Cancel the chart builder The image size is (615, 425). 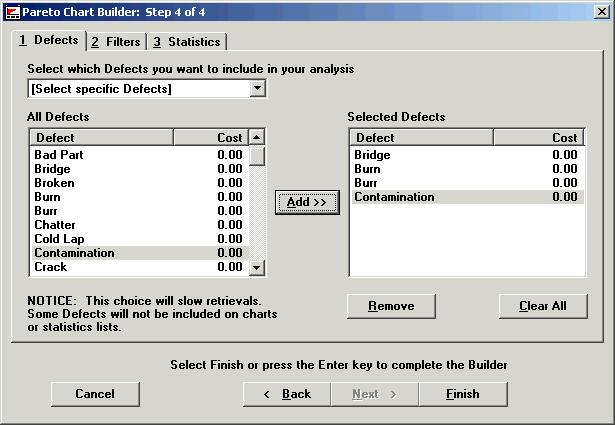click(95, 394)
